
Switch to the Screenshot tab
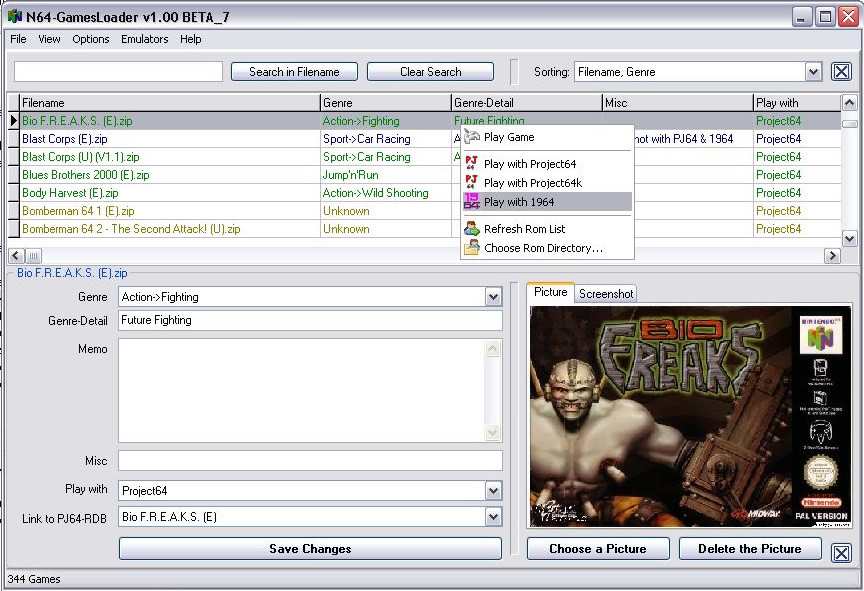(x=606, y=293)
